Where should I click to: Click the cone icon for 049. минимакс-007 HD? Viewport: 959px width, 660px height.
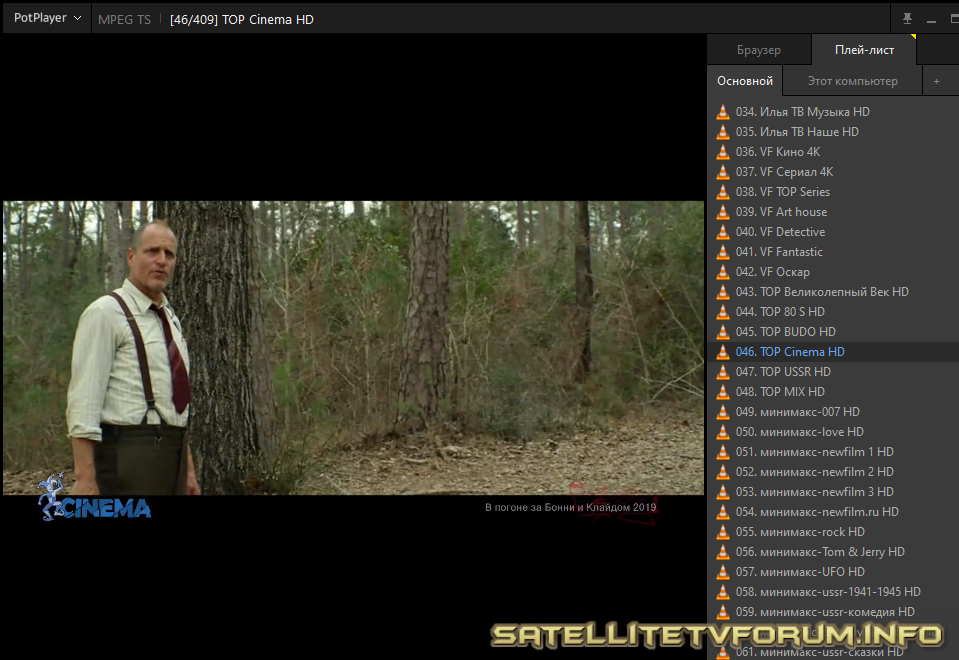pos(722,412)
